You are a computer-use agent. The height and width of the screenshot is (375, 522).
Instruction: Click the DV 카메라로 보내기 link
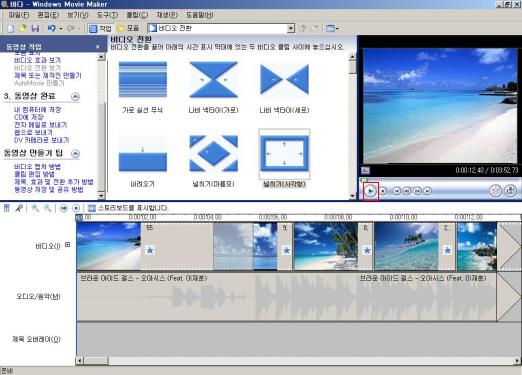tap(42, 140)
